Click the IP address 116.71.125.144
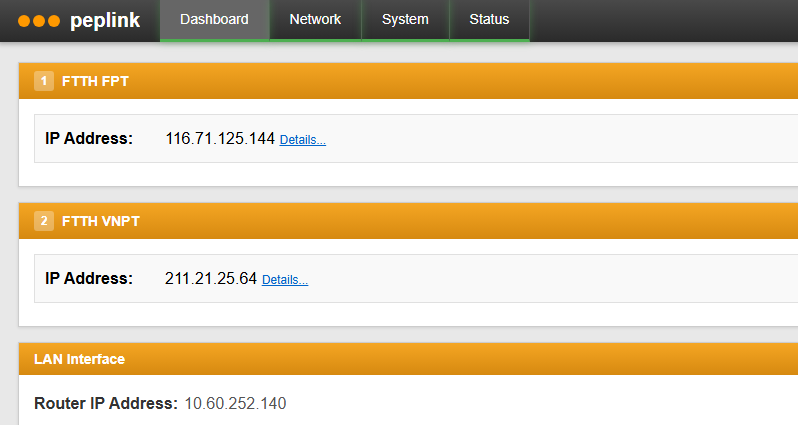 pyautogui.click(x=220, y=139)
